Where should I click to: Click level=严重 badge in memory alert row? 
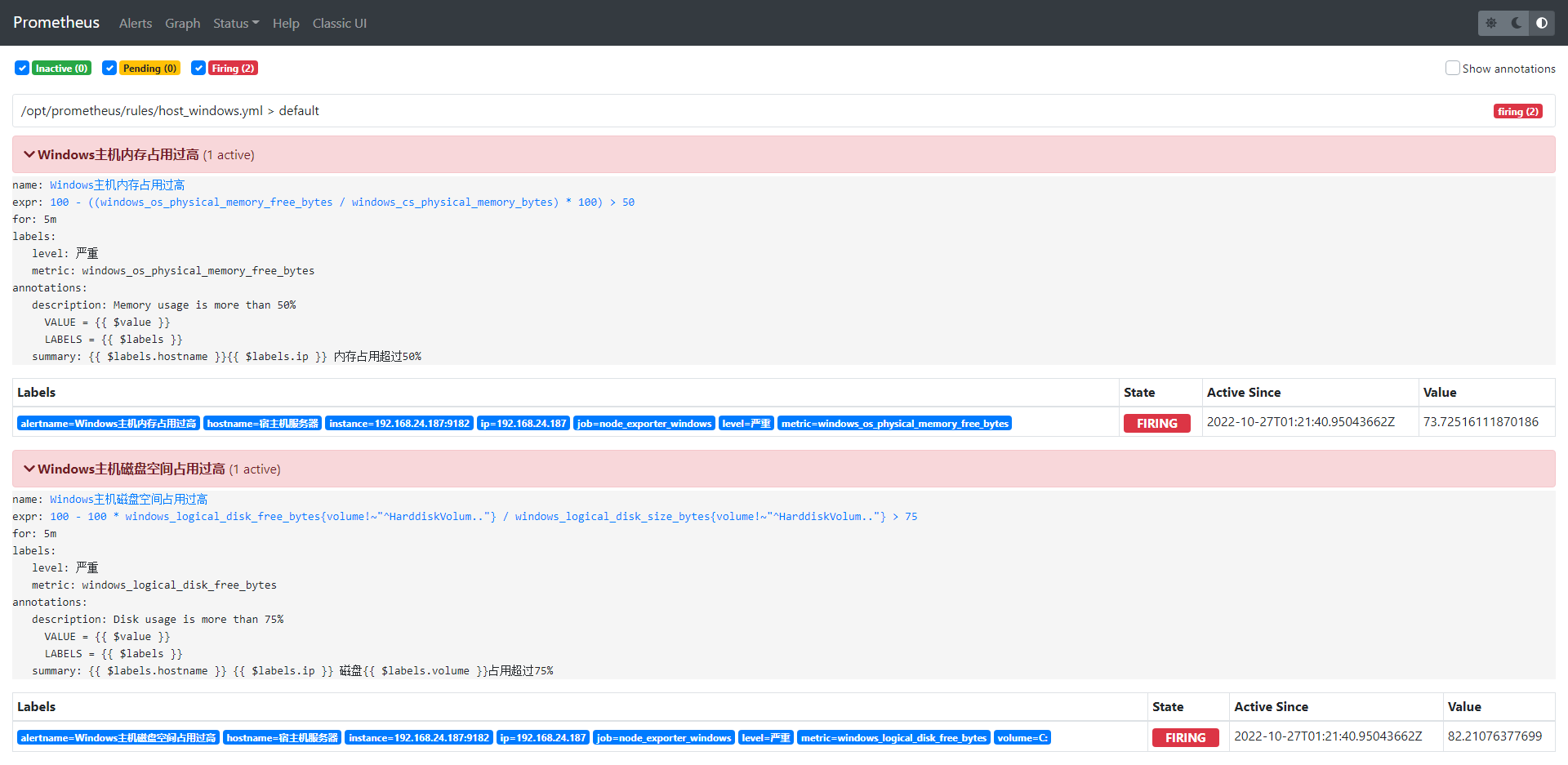[x=746, y=423]
